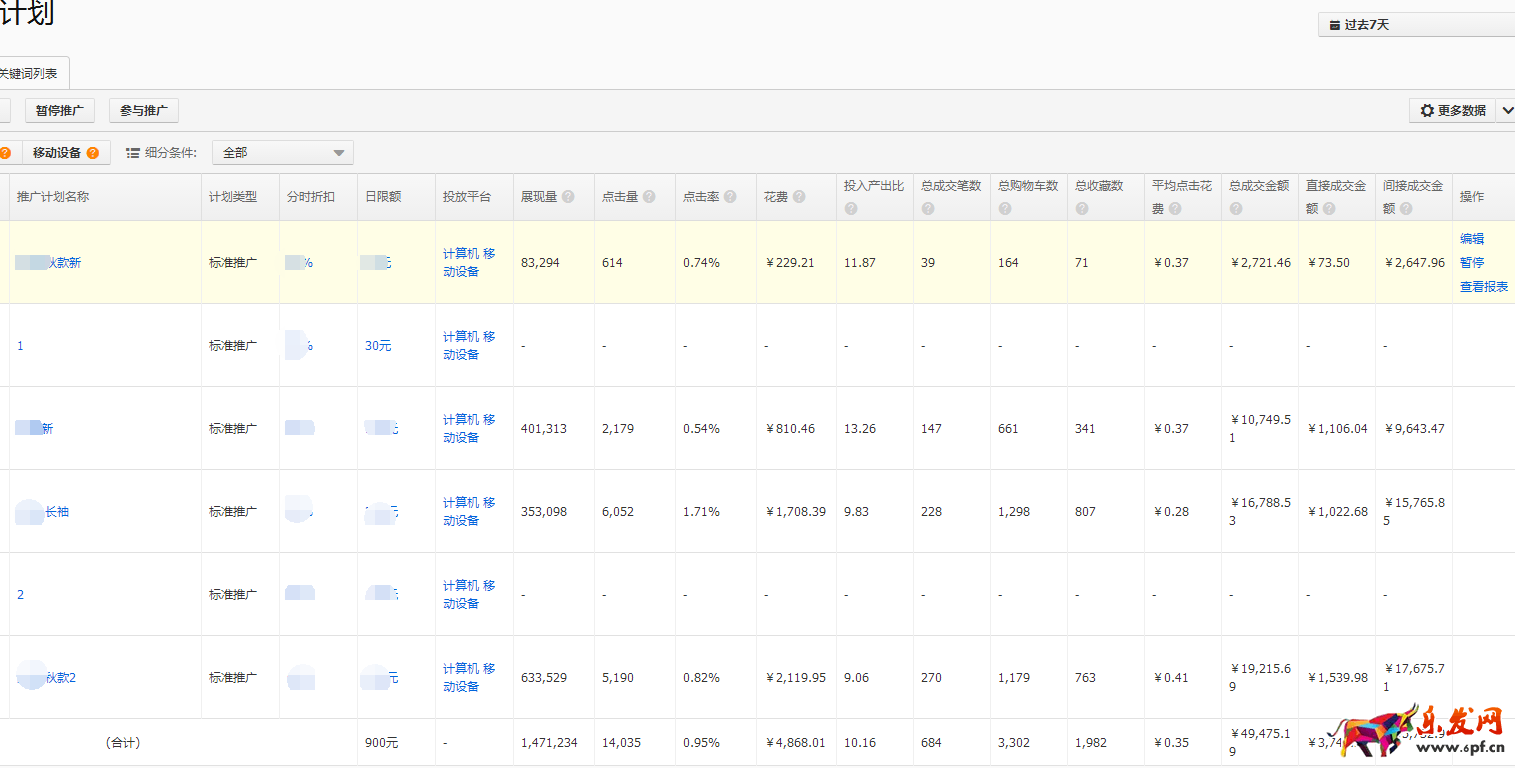Click help icon under 总购物车数 header
Image resolution: width=1515 pixels, height=768 pixels.
tap(1005, 209)
